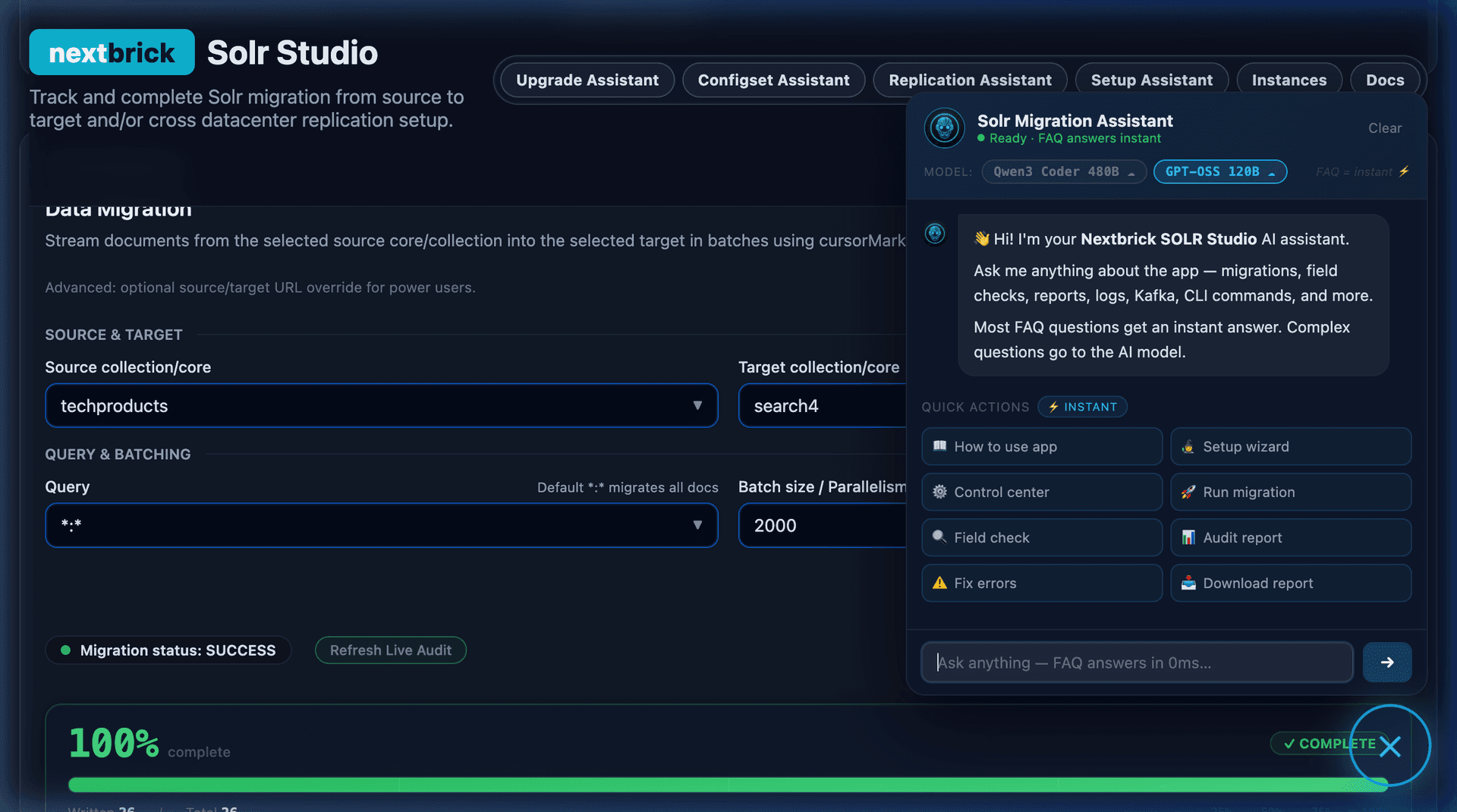
Task: Switch to the Replication Assistant tab
Action: [x=970, y=80]
